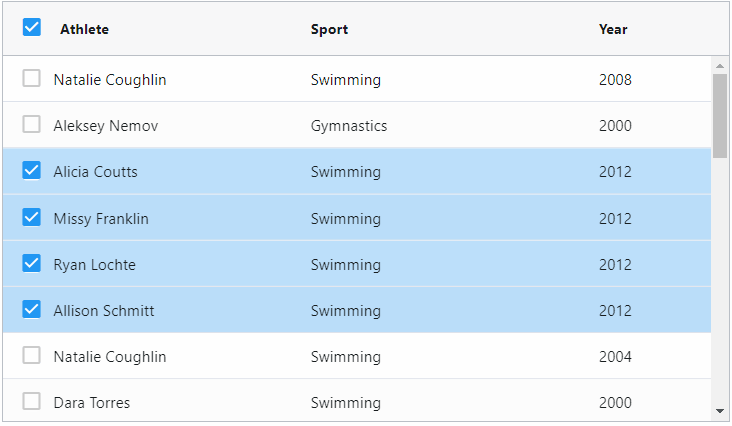Uncheck the select-all header checkbox
Screen dimensions: 732x426
[31, 27]
